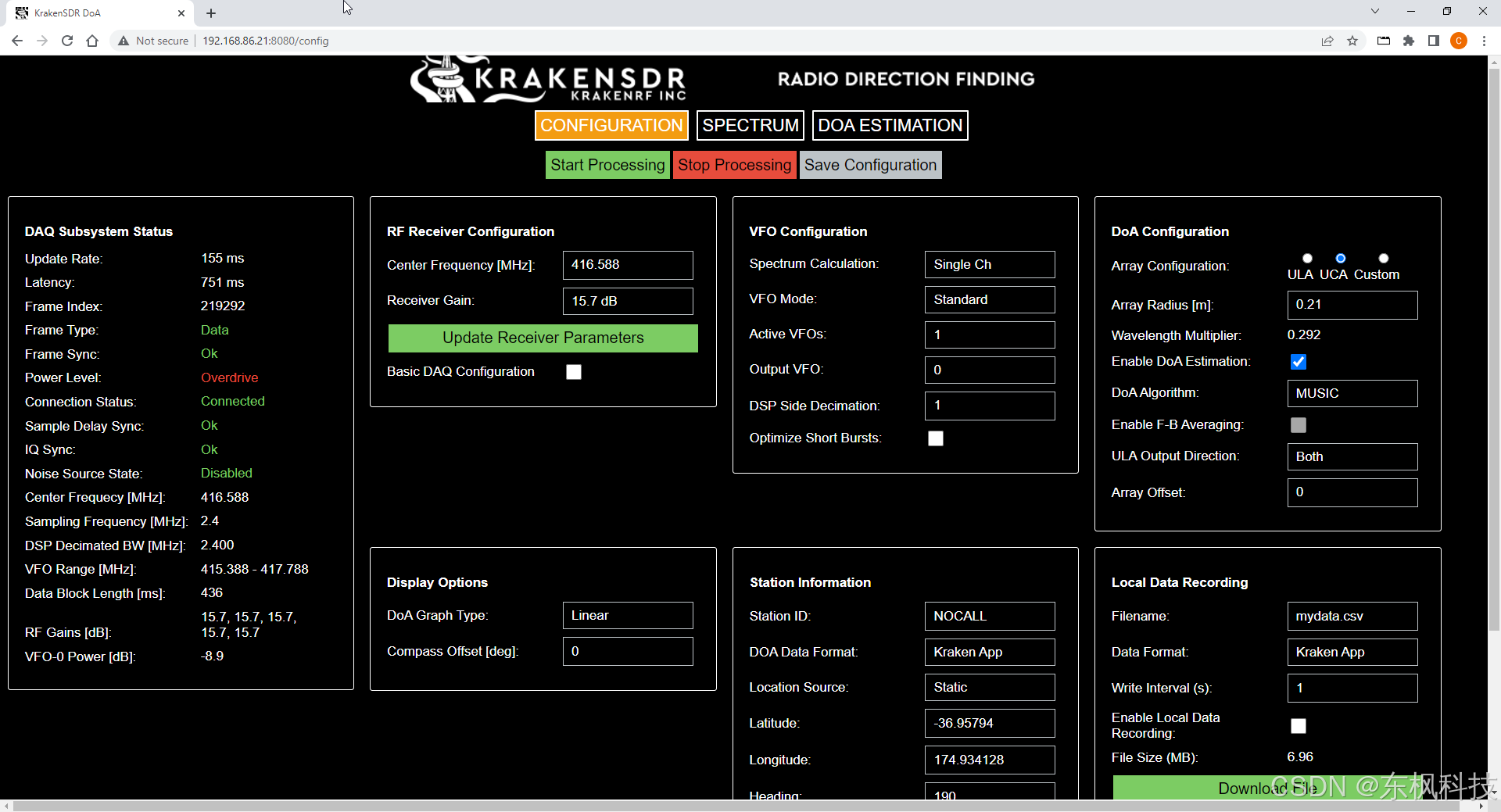This screenshot has width=1501, height=812.
Task: Click Stop Processing
Action: tap(735, 165)
